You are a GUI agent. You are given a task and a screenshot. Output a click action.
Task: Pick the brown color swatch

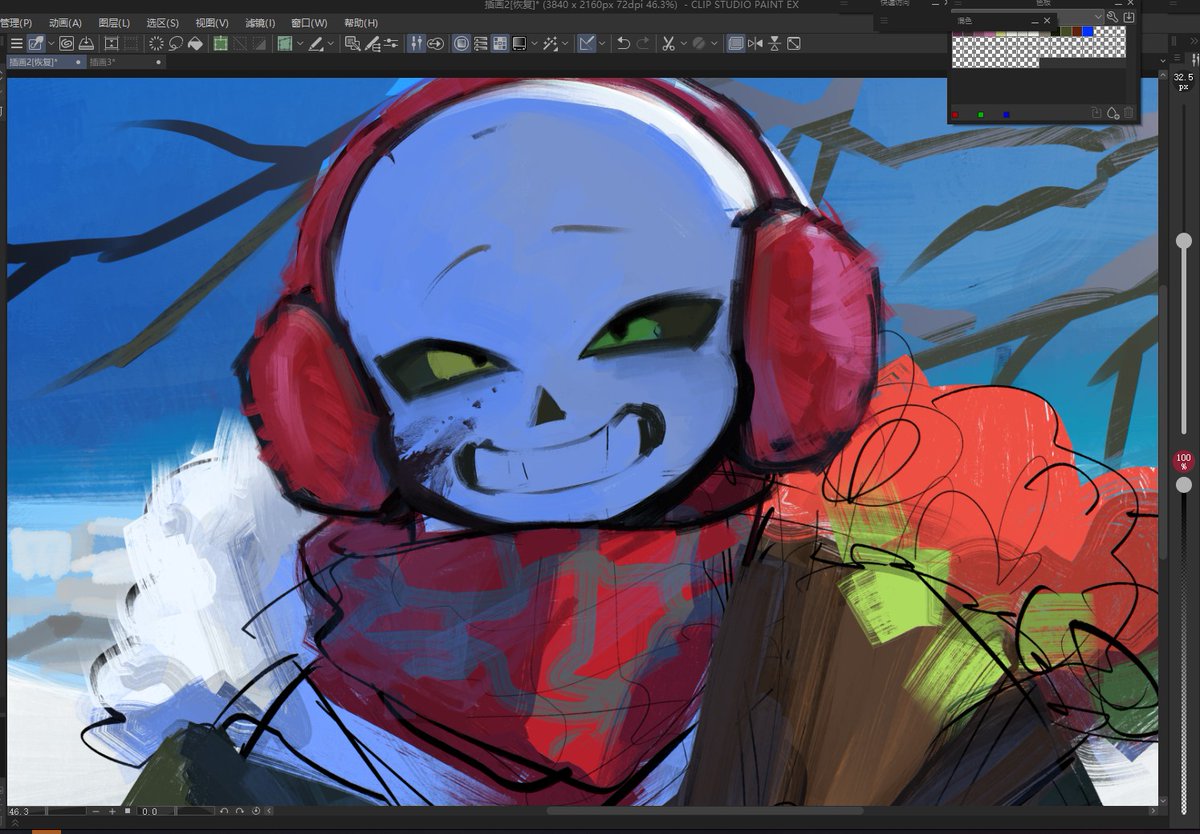1077,31
